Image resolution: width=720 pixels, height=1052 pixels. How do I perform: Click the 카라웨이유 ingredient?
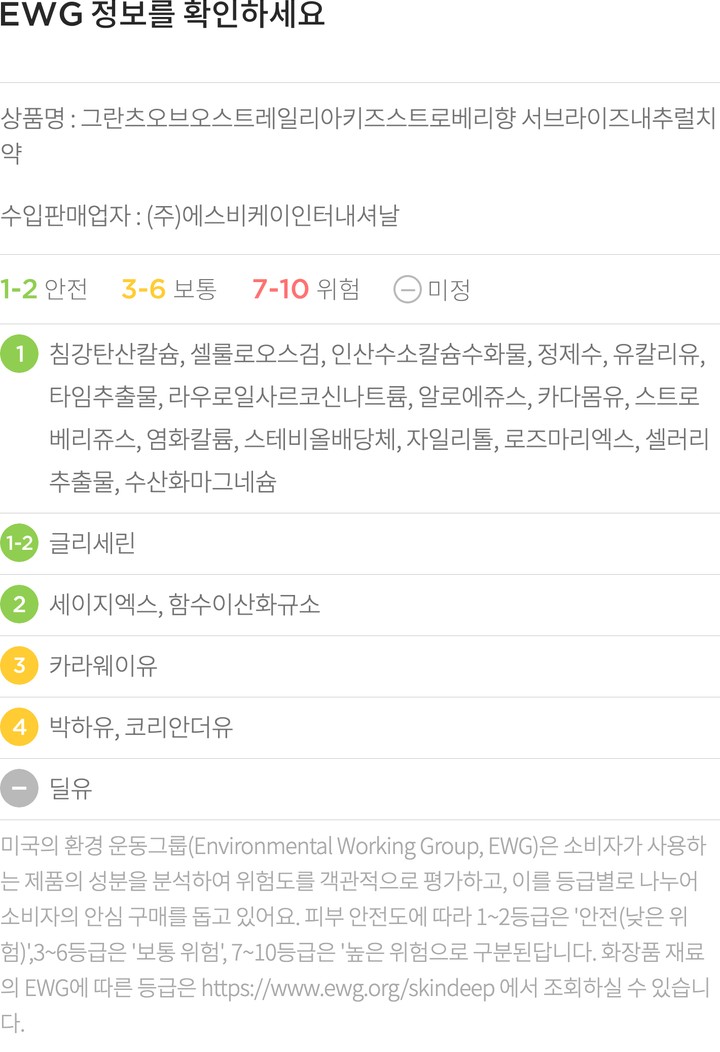pos(103,665)
